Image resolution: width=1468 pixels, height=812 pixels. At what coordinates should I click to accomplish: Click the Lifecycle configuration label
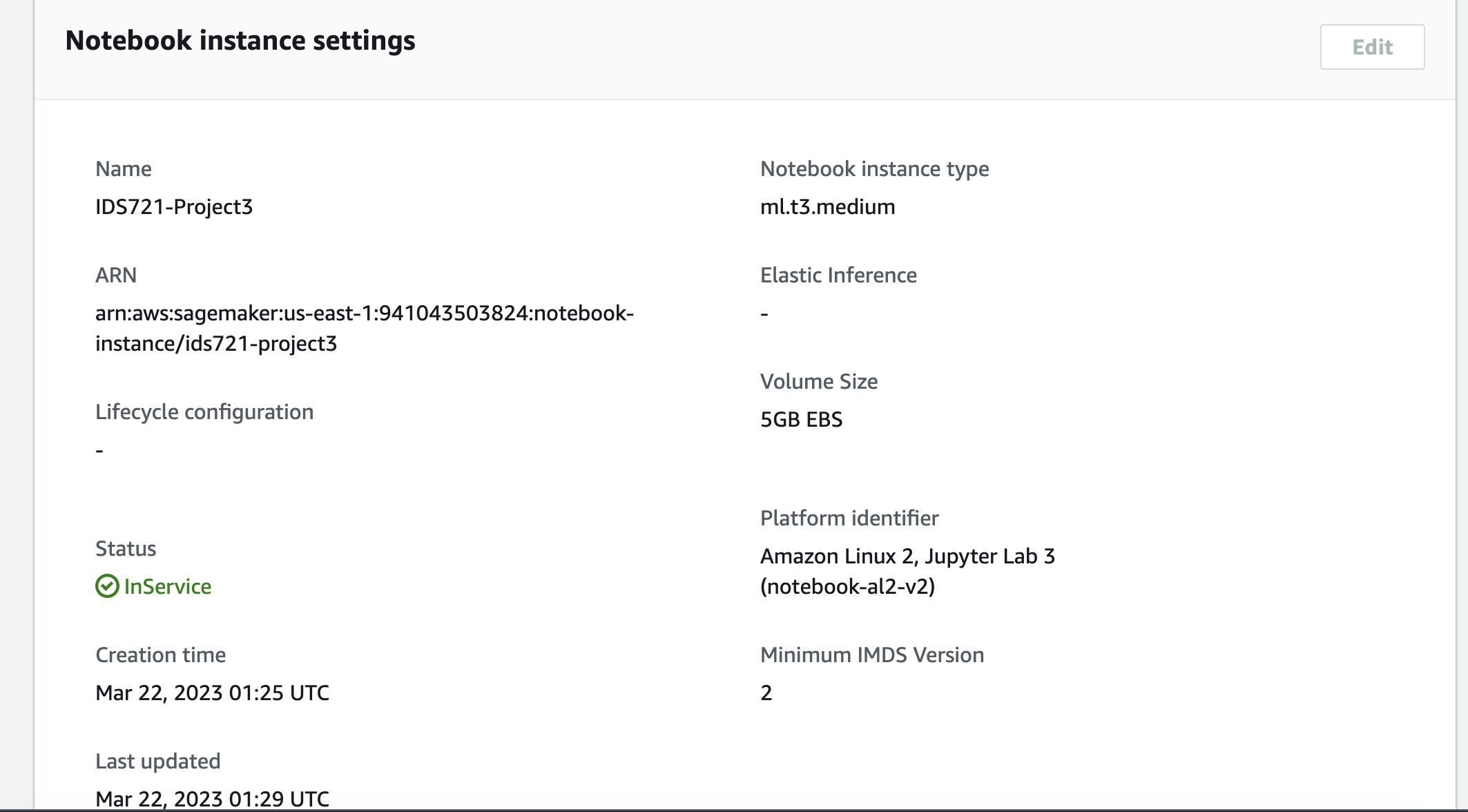click(x=204, y=412)
